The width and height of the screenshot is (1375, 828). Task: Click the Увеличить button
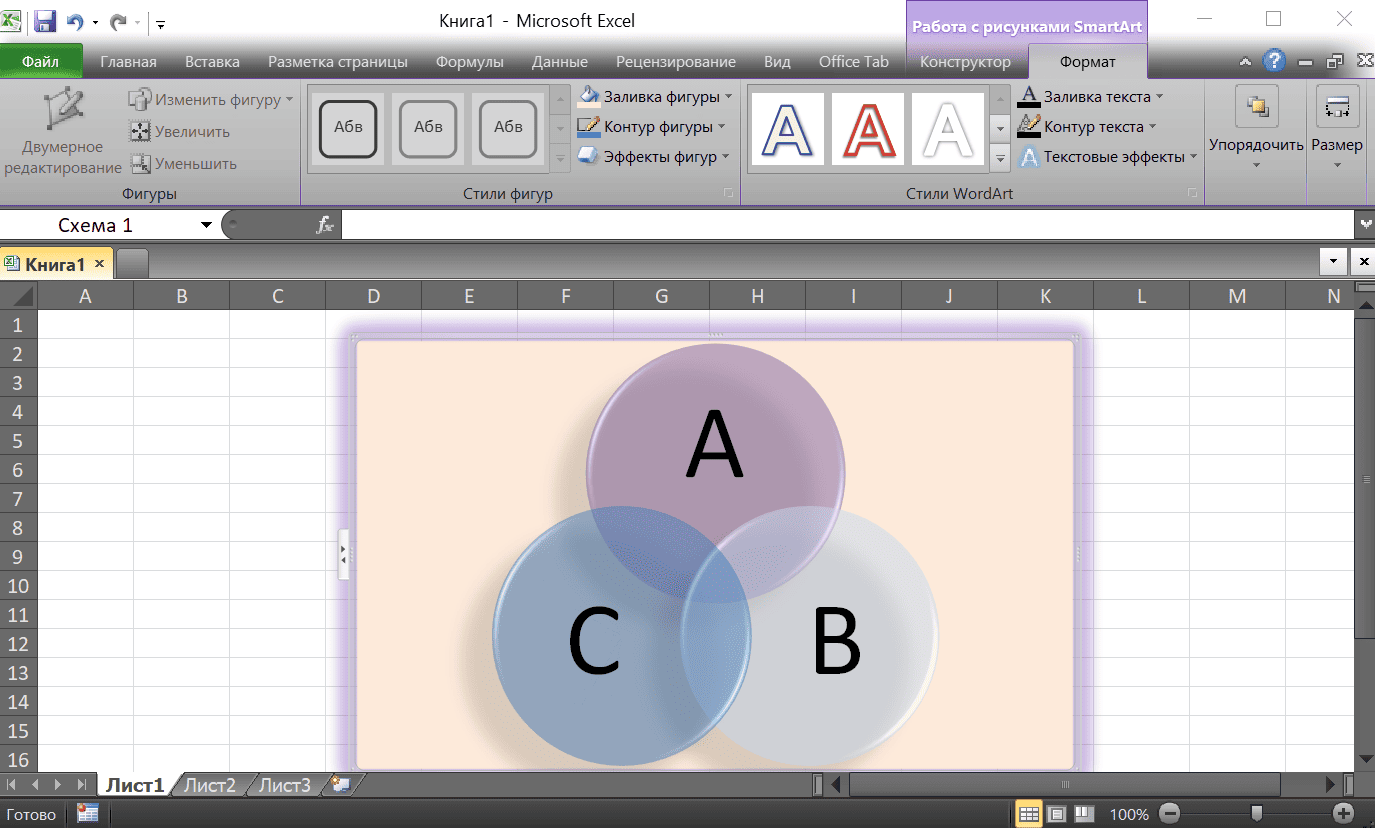180,132
